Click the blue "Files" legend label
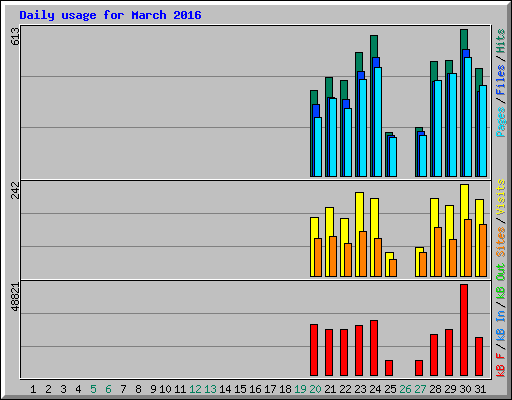Viewport: 512px width, 400px height. pyautogui.click(x=500, y=79)
